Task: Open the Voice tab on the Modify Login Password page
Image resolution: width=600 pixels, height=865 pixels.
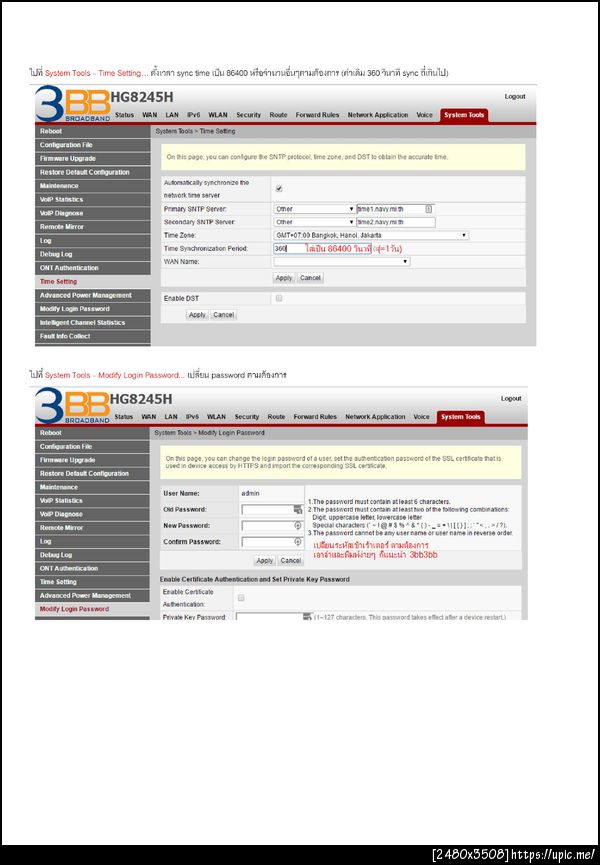Action: click(x=421, y=417)
